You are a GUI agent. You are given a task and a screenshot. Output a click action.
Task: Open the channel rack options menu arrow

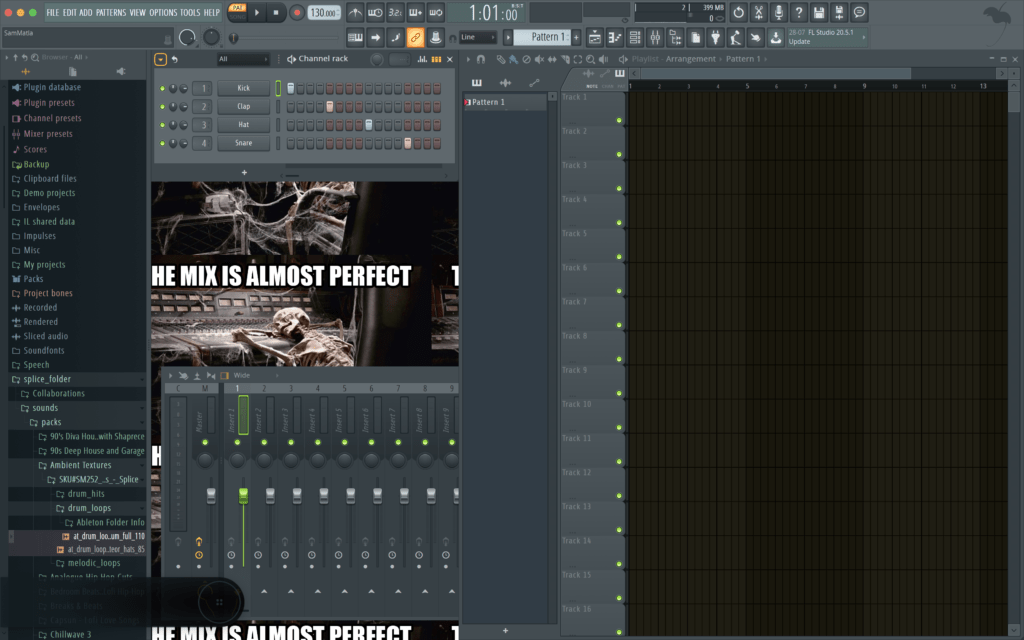(x=160, y=59)
